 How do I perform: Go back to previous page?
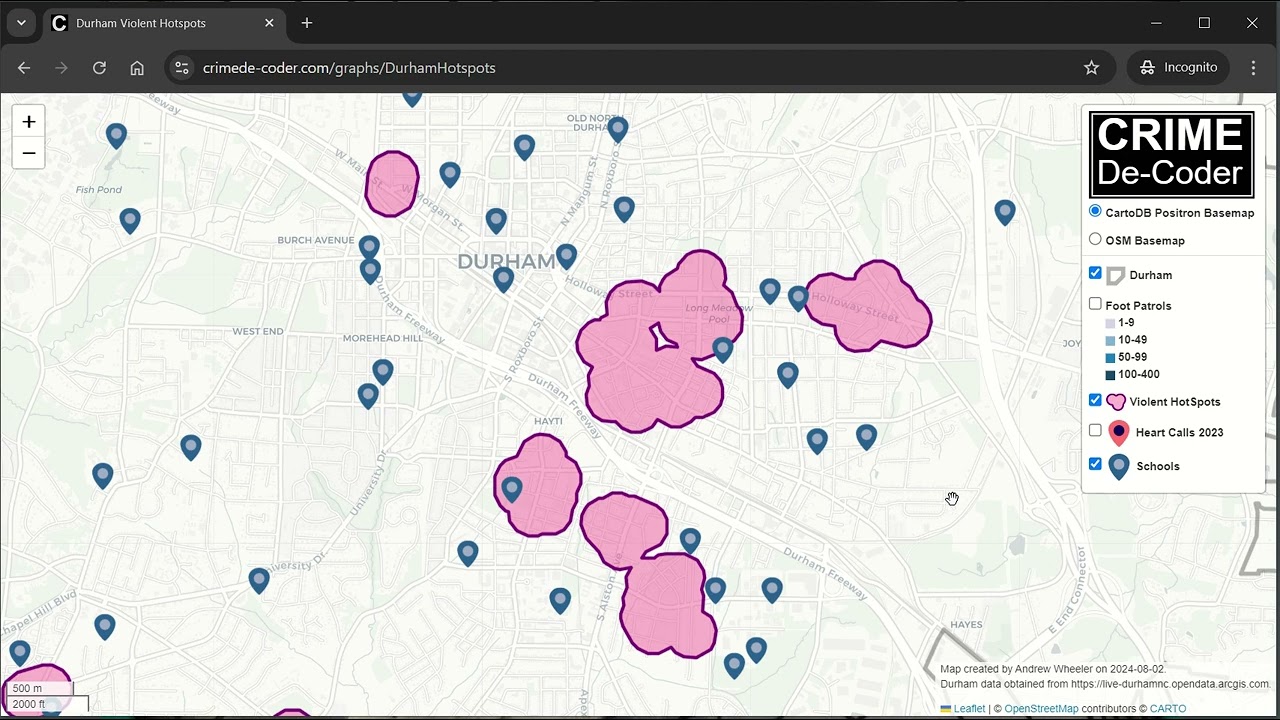24,68
